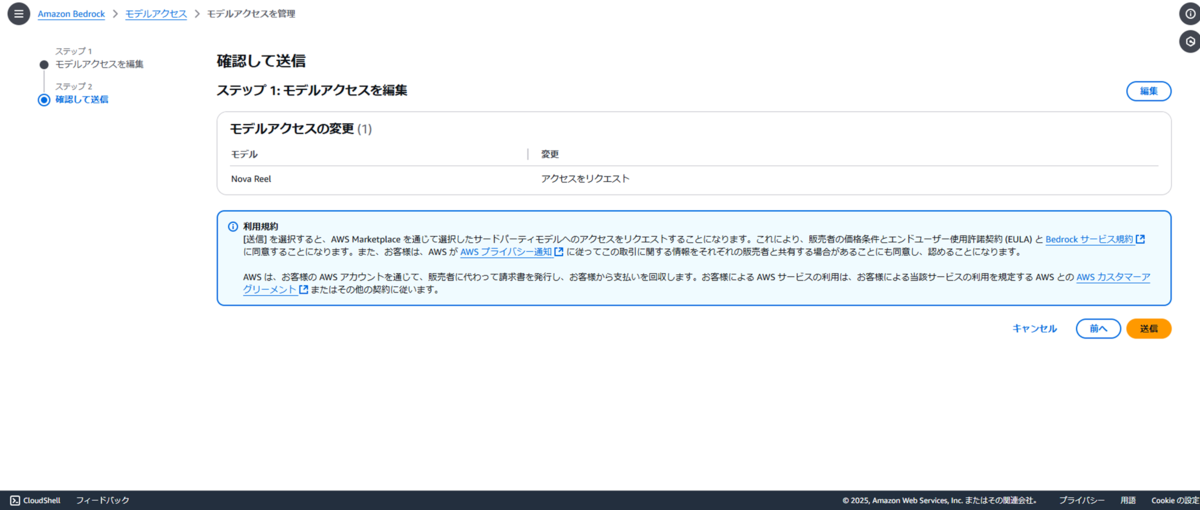1200x510 pixels.
Task: Click the 利用規約 info icon
Action: pyautogui.click(x=233, y=226)
